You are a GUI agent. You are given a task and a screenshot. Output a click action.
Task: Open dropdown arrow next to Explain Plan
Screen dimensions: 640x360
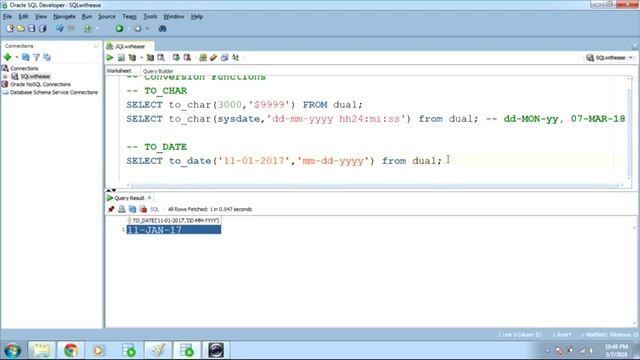(141, 58)
